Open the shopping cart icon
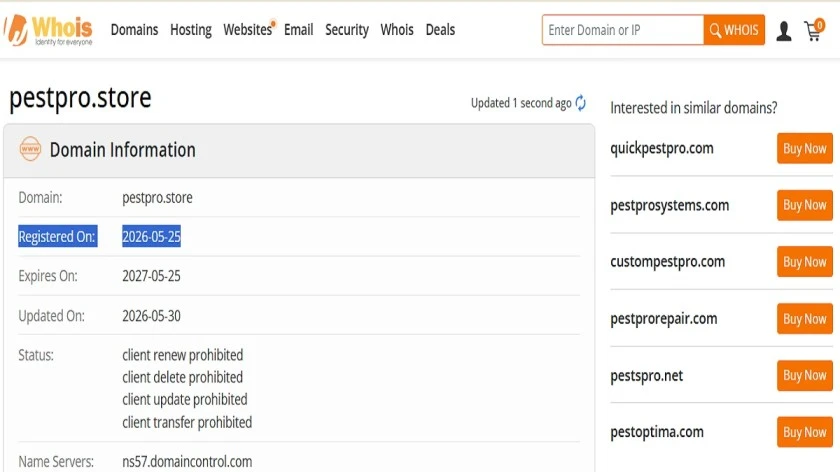Viewport: 840px width, 472px height. click(x=814, y=30)
